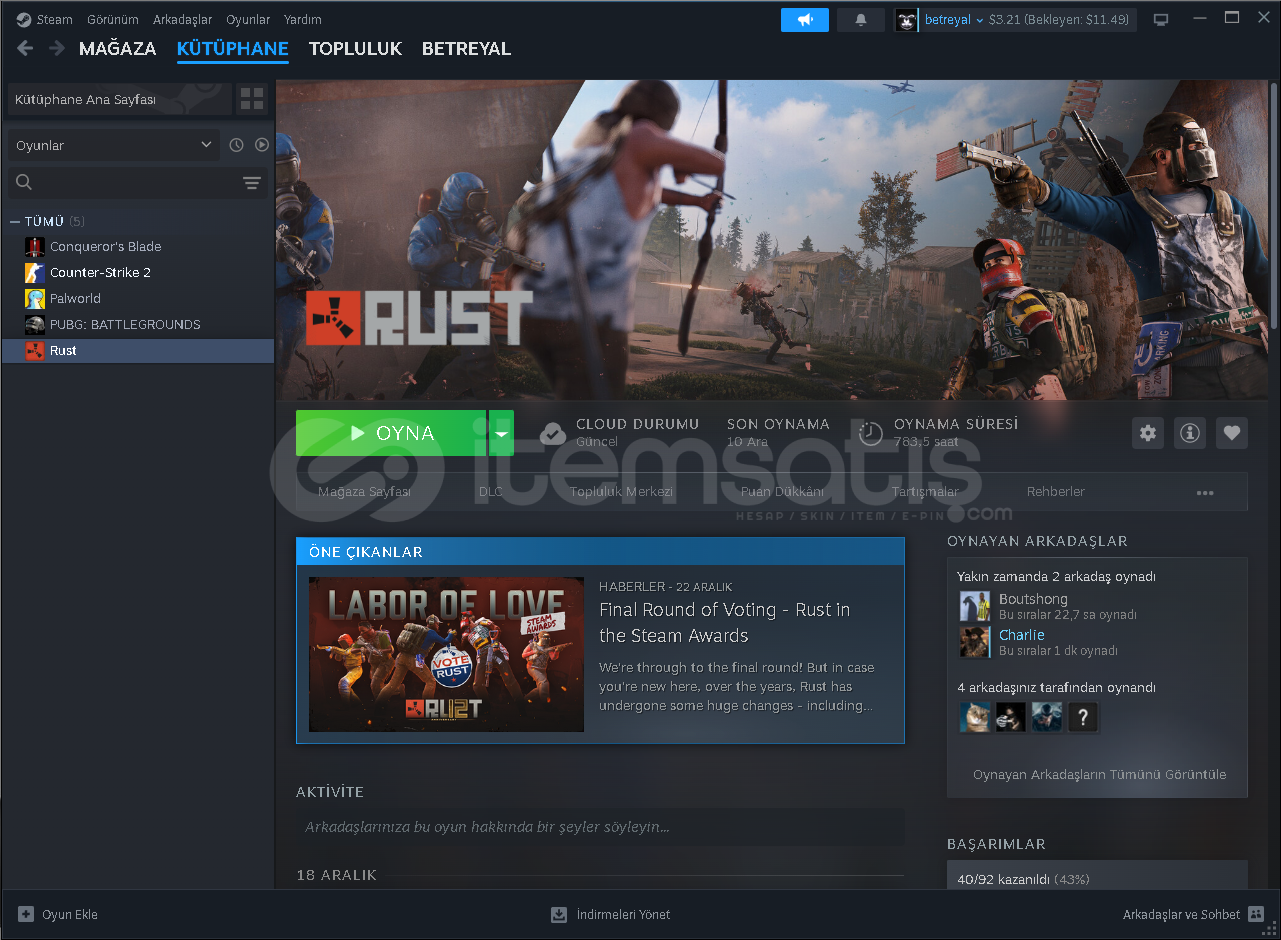
Task: Open advanced library filter options icon
Action: pos(252,182)
